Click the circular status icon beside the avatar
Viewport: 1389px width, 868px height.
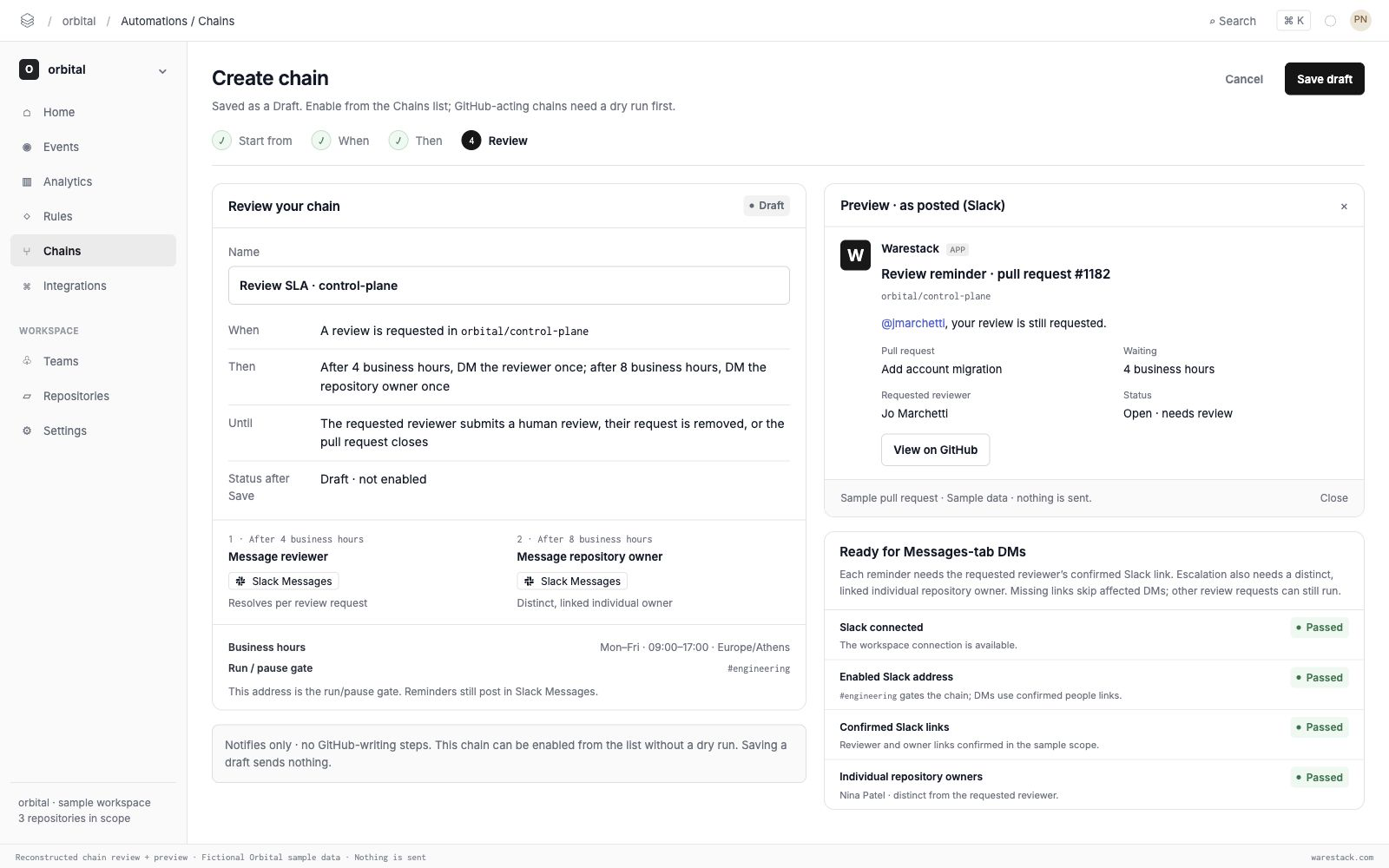tap(1330, 21)
